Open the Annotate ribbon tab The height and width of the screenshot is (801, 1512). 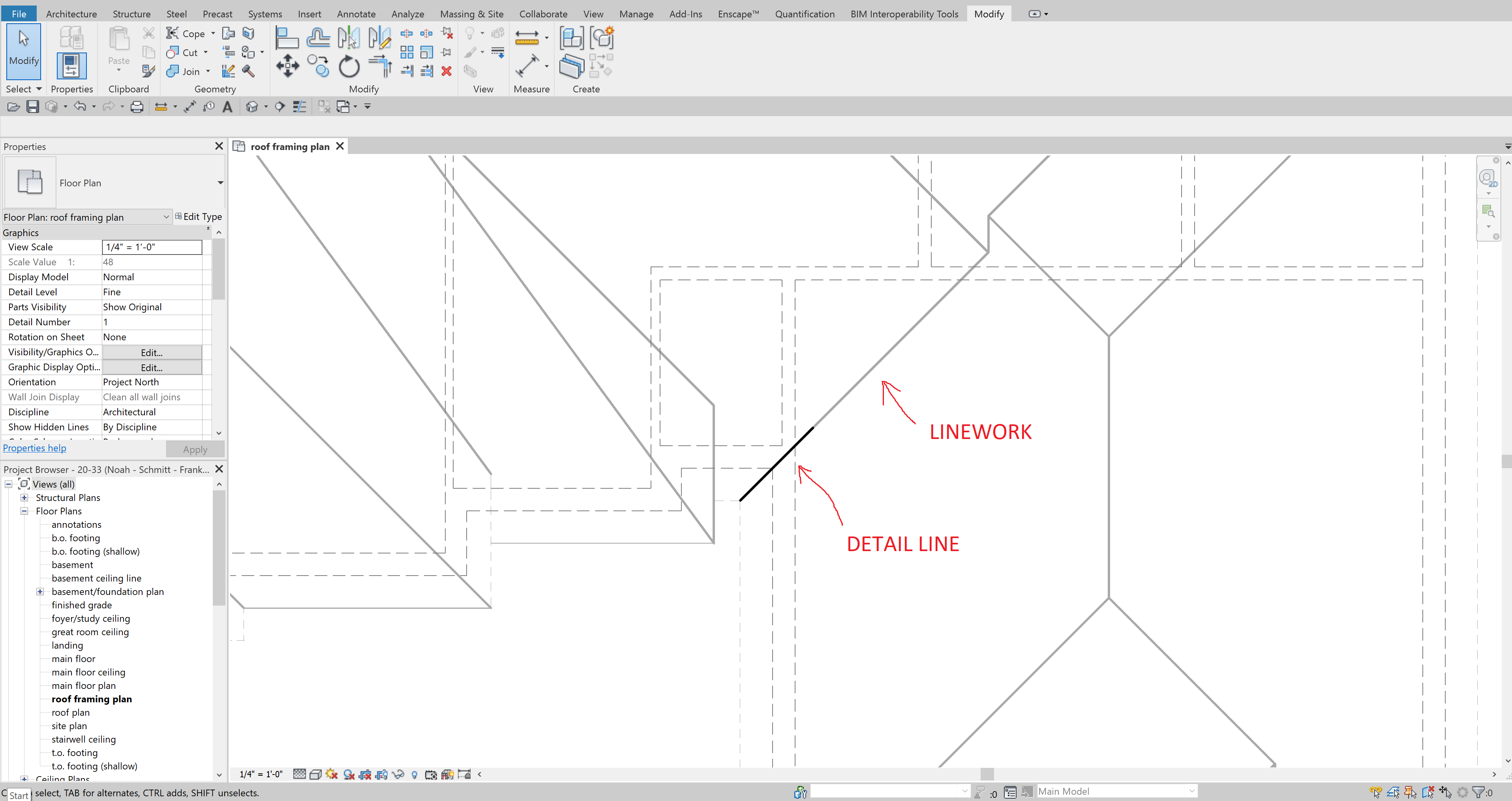356,13
